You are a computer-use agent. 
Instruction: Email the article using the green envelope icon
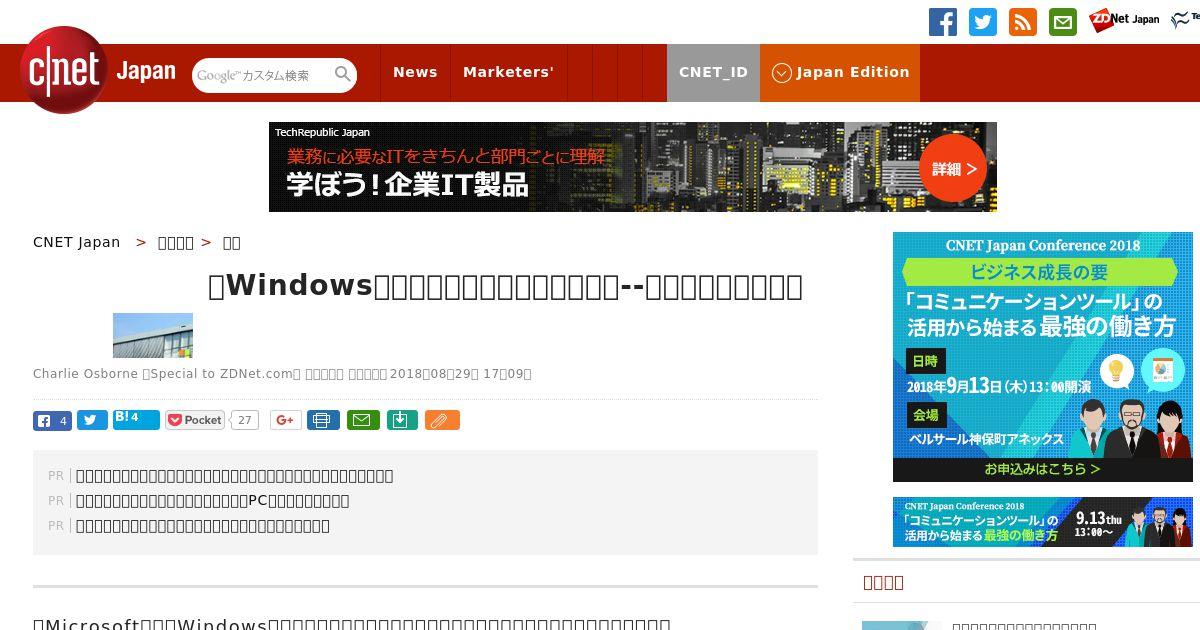tap(363, 420)
